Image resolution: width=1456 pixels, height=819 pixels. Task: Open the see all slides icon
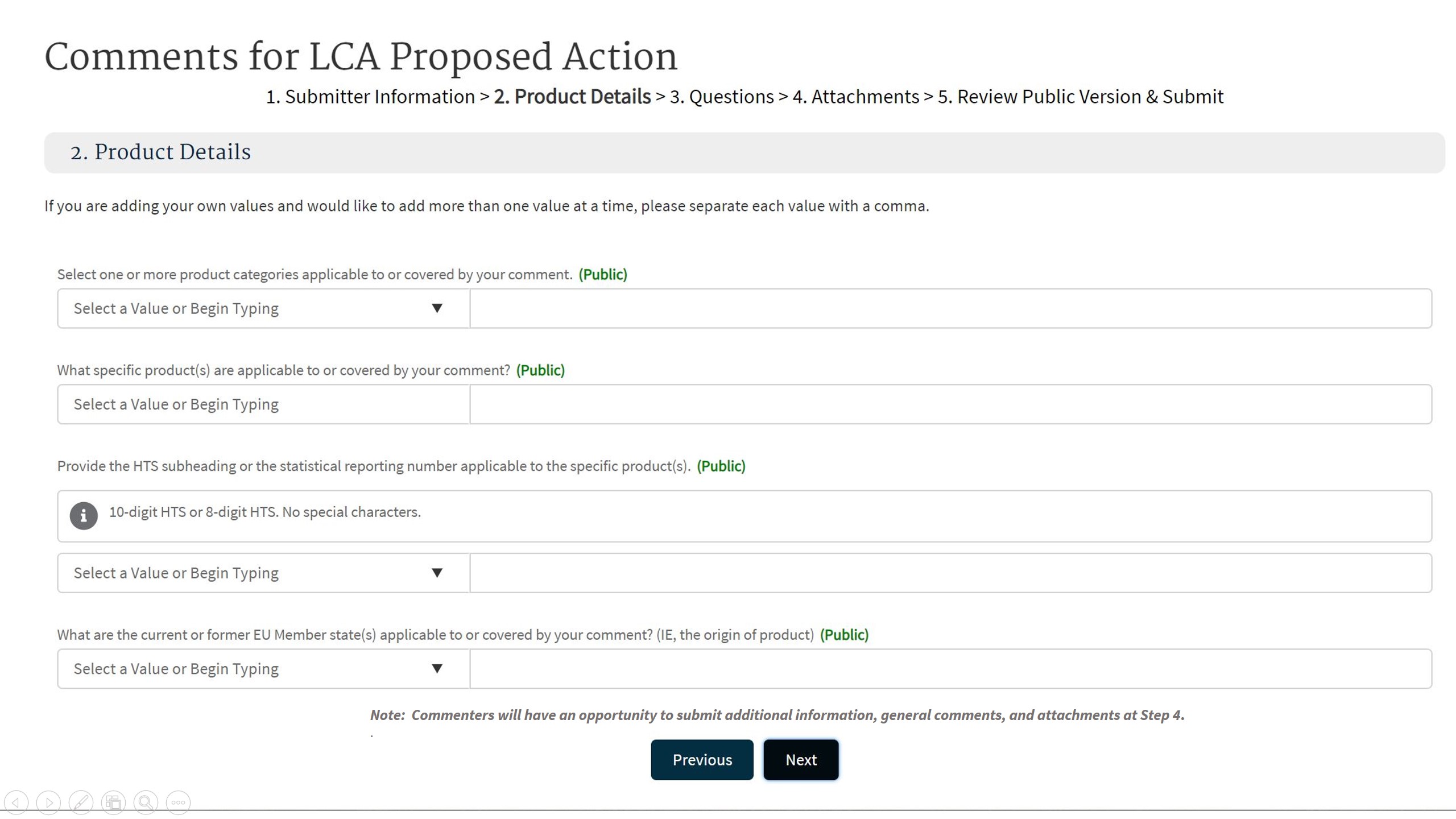coord(113,803)
